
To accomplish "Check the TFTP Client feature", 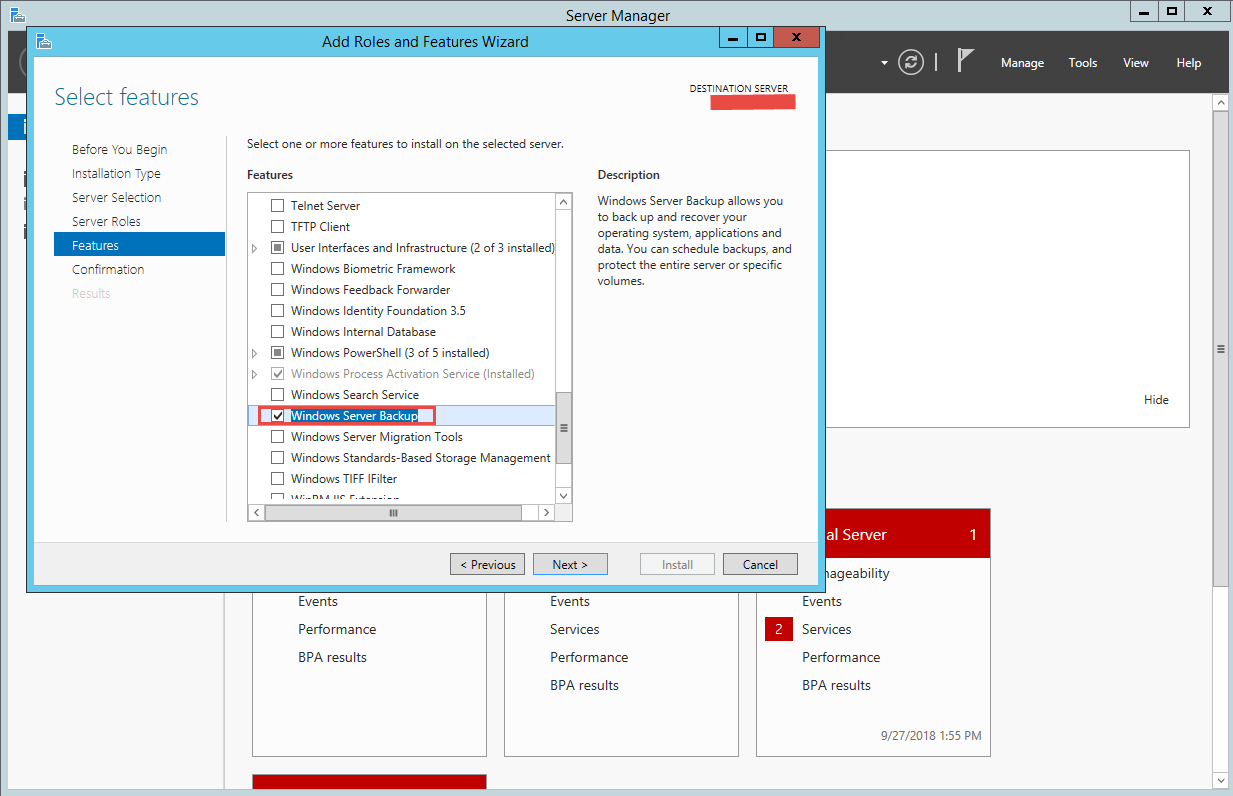I will [x=278, y=227].
